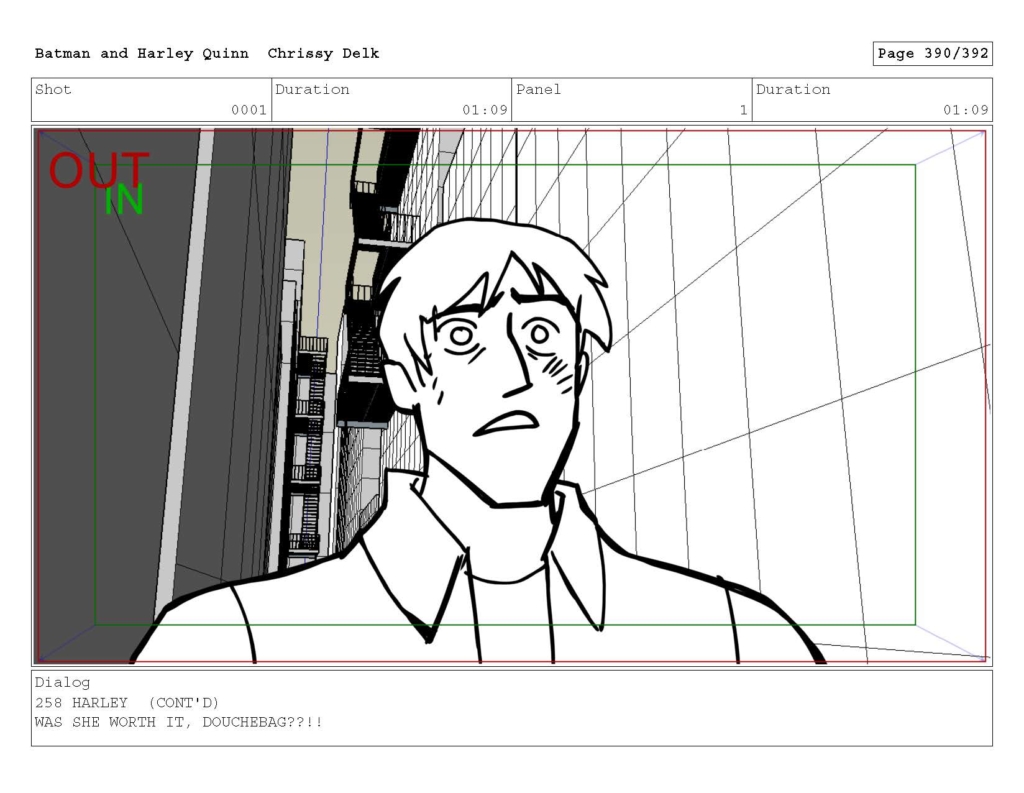1024x793 pixels.
Task: Click the dialog text "WAS SHE WORTH IT, DOUCHEBAG??!!"
Action: 178,722
